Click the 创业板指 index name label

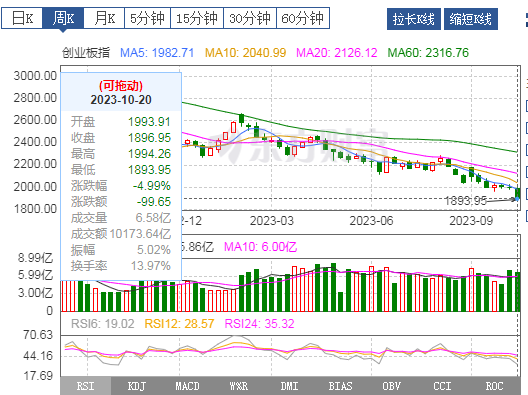86,53
